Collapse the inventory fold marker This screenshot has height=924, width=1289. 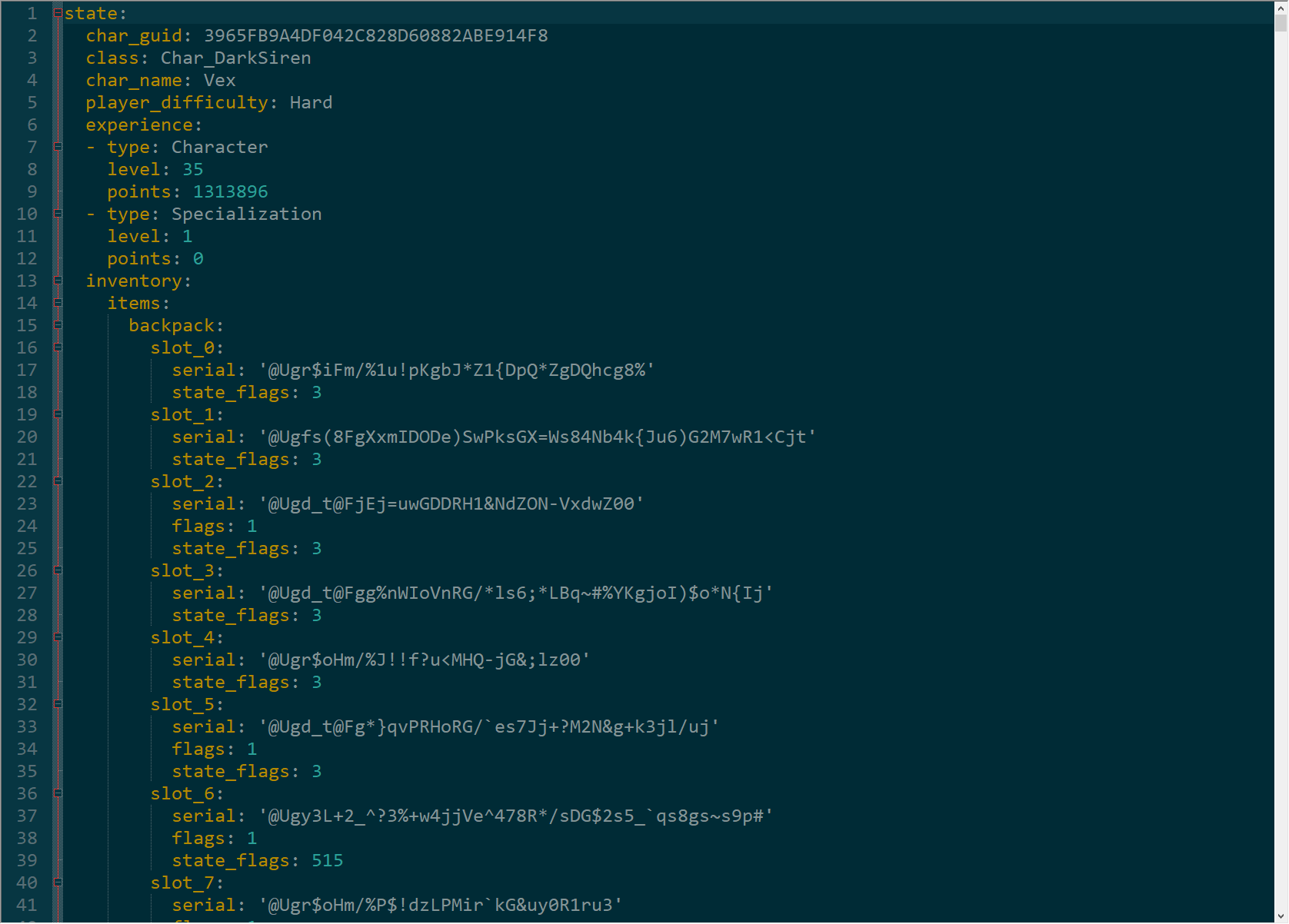pos(58,281)
